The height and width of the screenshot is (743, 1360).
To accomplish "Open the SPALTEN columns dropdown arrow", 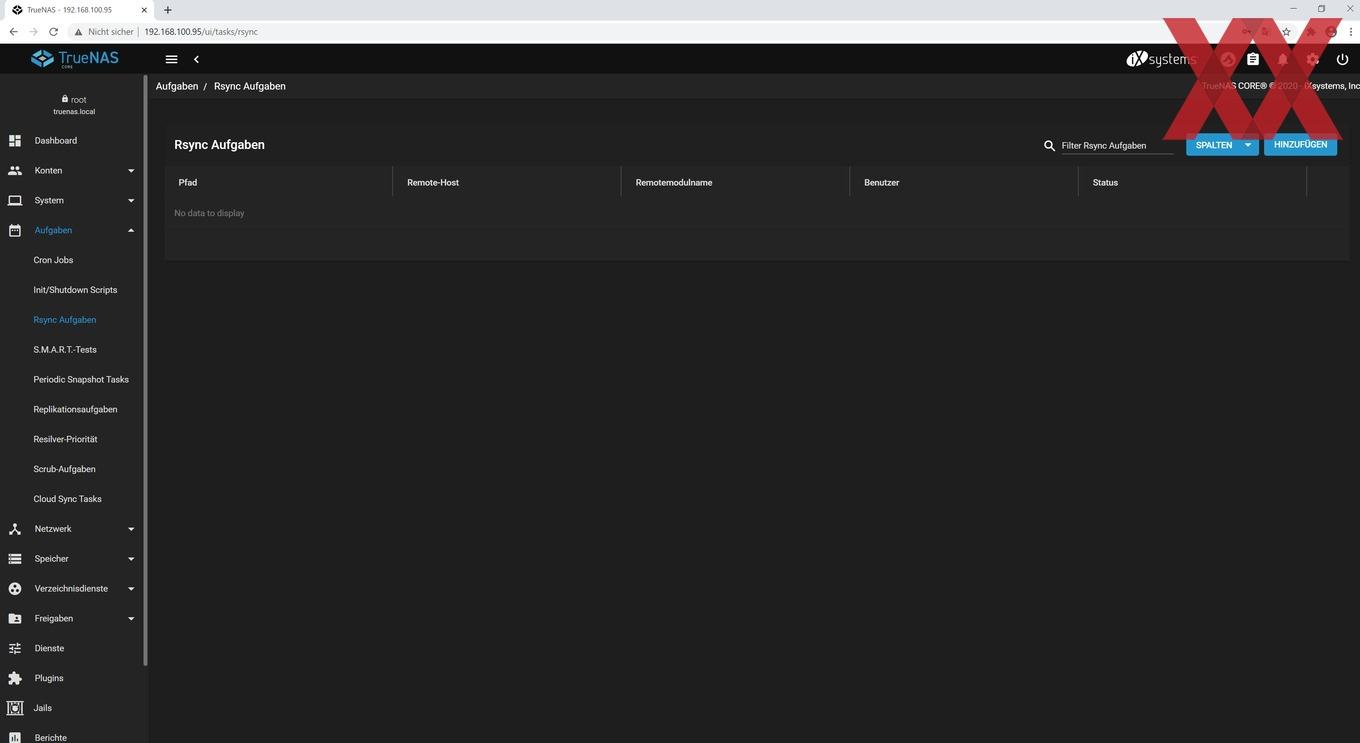I will tap(1248, 145).
